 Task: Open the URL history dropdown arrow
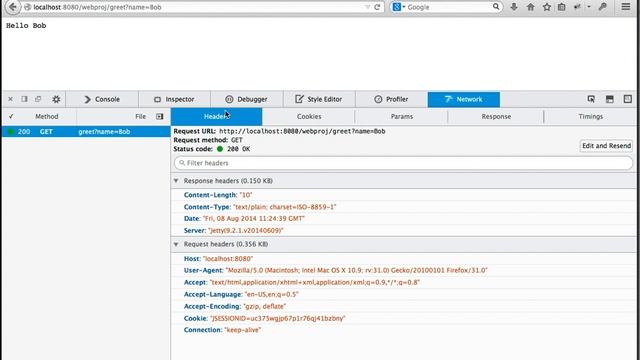coord(367,7)
